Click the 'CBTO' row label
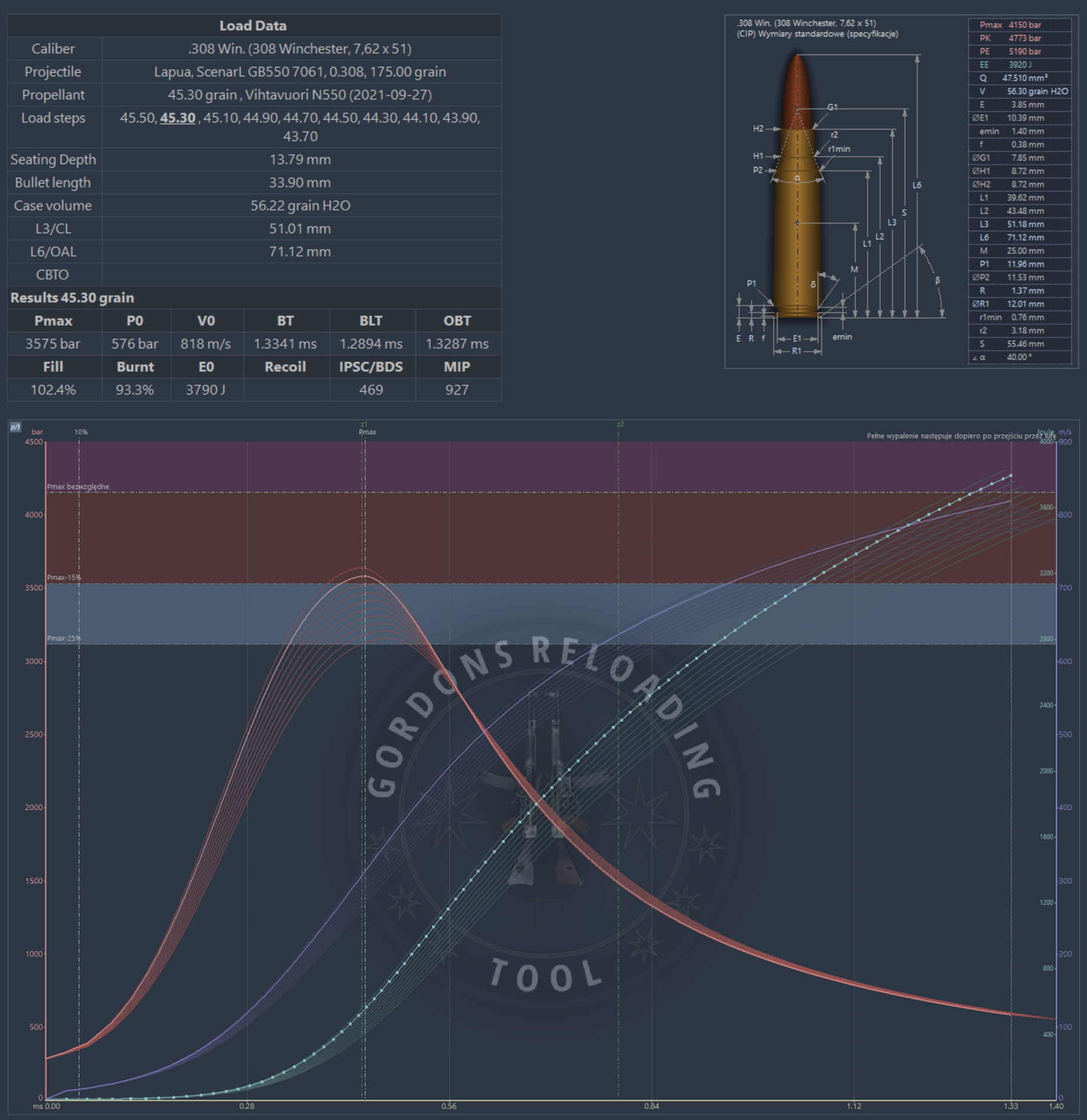1087x1120 pixels. click(x=53, y=275)
